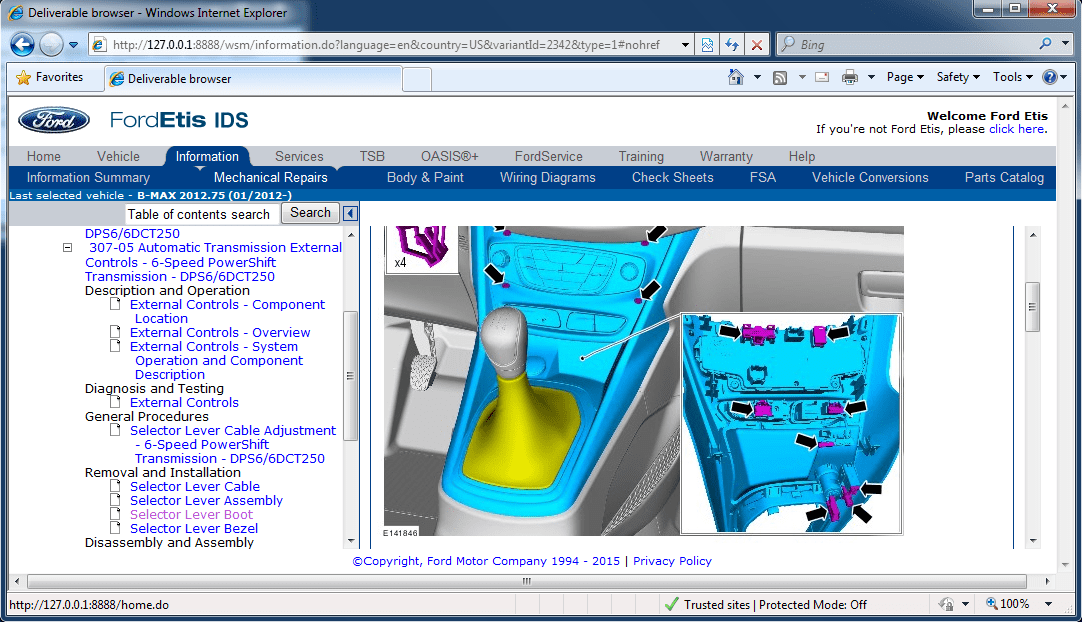The image size is (1082, 622).
Task: Open External Controls - System Operation link
Action: (217, 360)
